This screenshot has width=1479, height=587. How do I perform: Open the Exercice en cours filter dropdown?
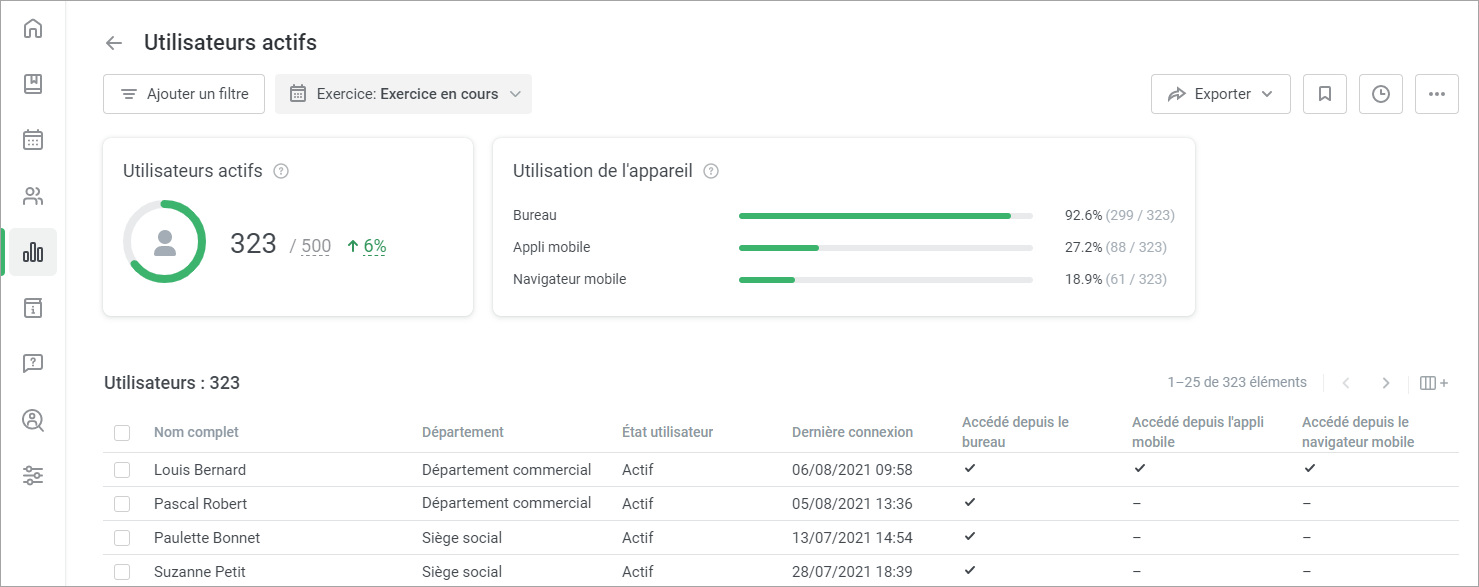[403, 93]
